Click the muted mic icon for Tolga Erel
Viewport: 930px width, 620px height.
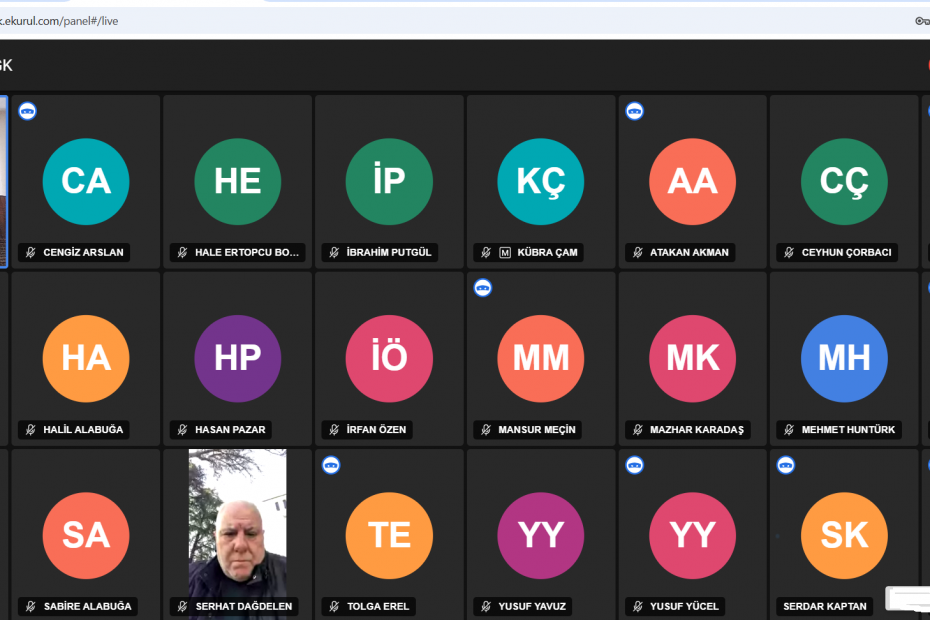[335, 606]
